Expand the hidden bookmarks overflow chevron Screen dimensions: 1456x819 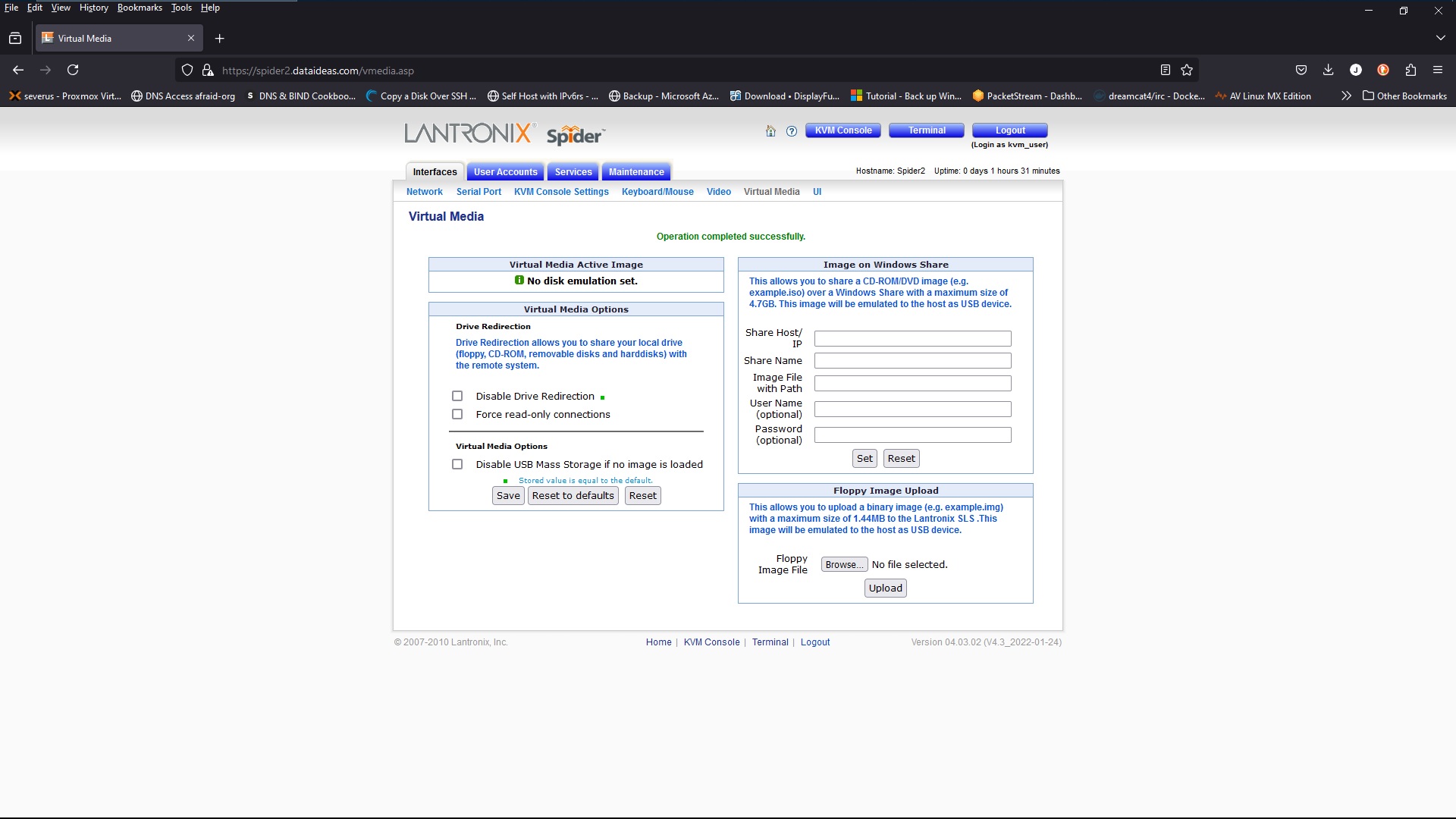pyautogui.click(x=1346, y=96)
